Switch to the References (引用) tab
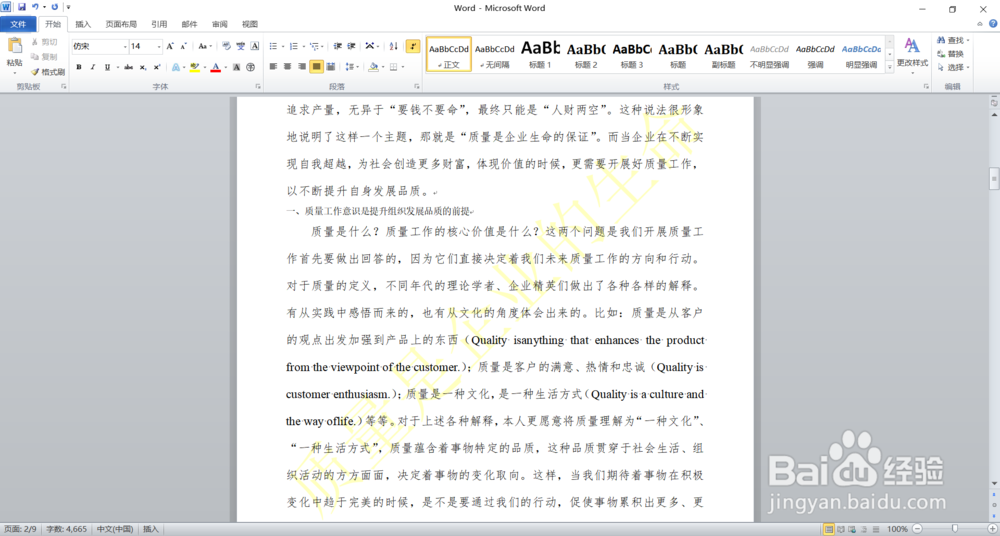This screenshot has height=536, width=1000. 159,24
